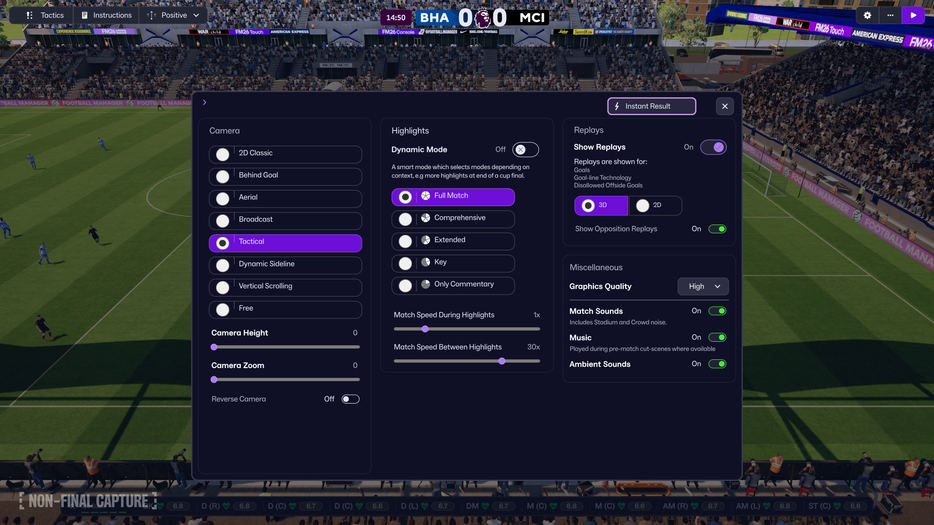Open settings gear in top right
This screenshot has width=934, height=525.
point(867,15)
